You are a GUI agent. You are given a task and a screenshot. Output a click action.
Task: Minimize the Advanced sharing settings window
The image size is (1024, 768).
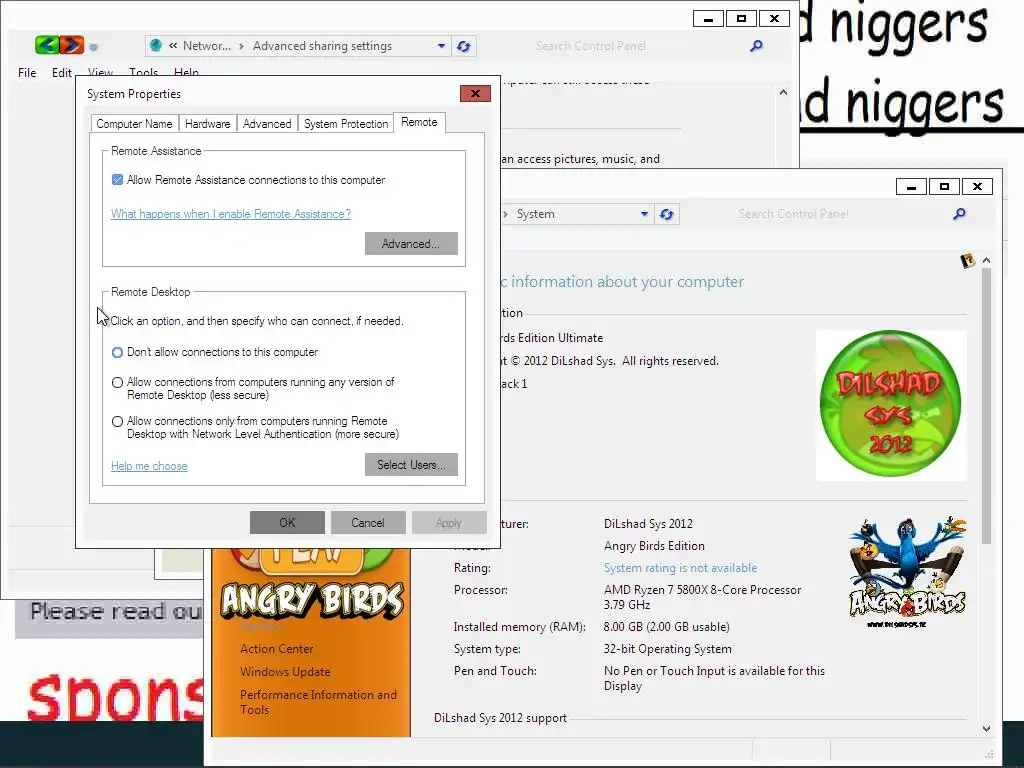coord(709,19)
